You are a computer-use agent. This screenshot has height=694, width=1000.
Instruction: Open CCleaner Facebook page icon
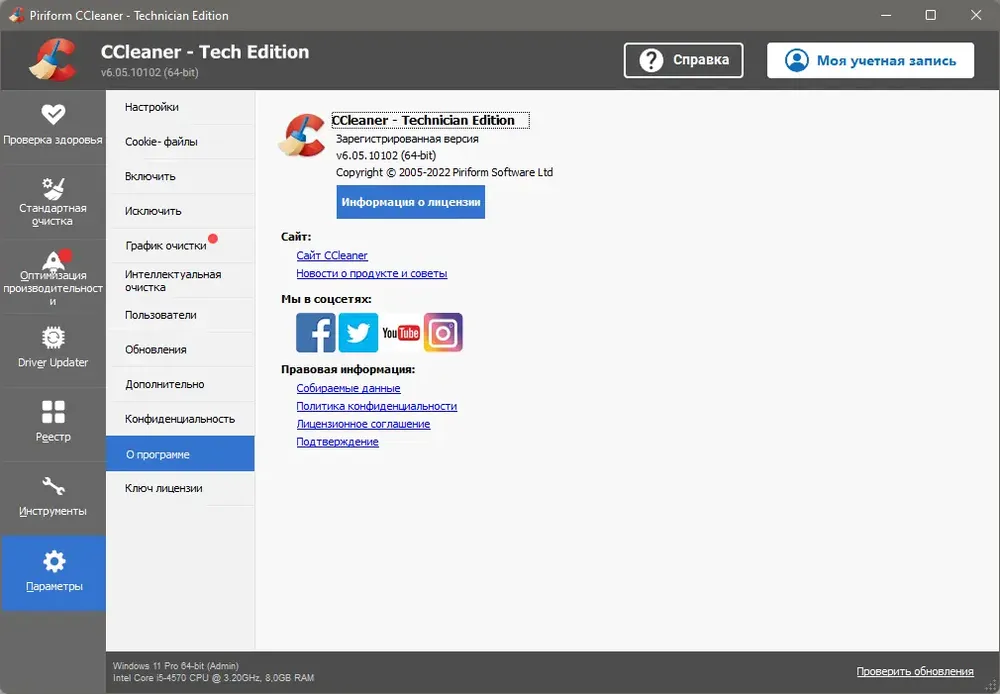316,332
